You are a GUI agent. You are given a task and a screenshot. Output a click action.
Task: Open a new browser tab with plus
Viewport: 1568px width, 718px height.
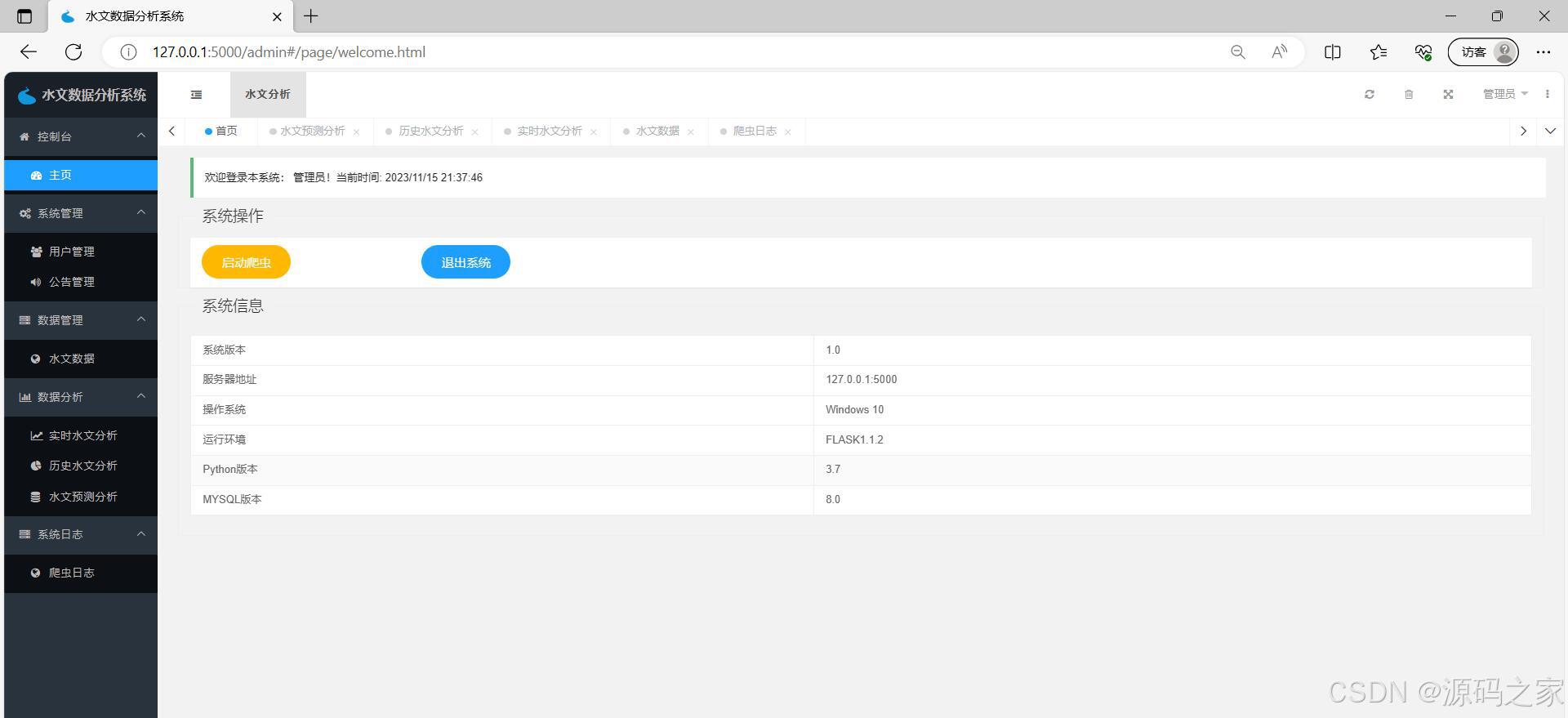(x=311, y=16)
